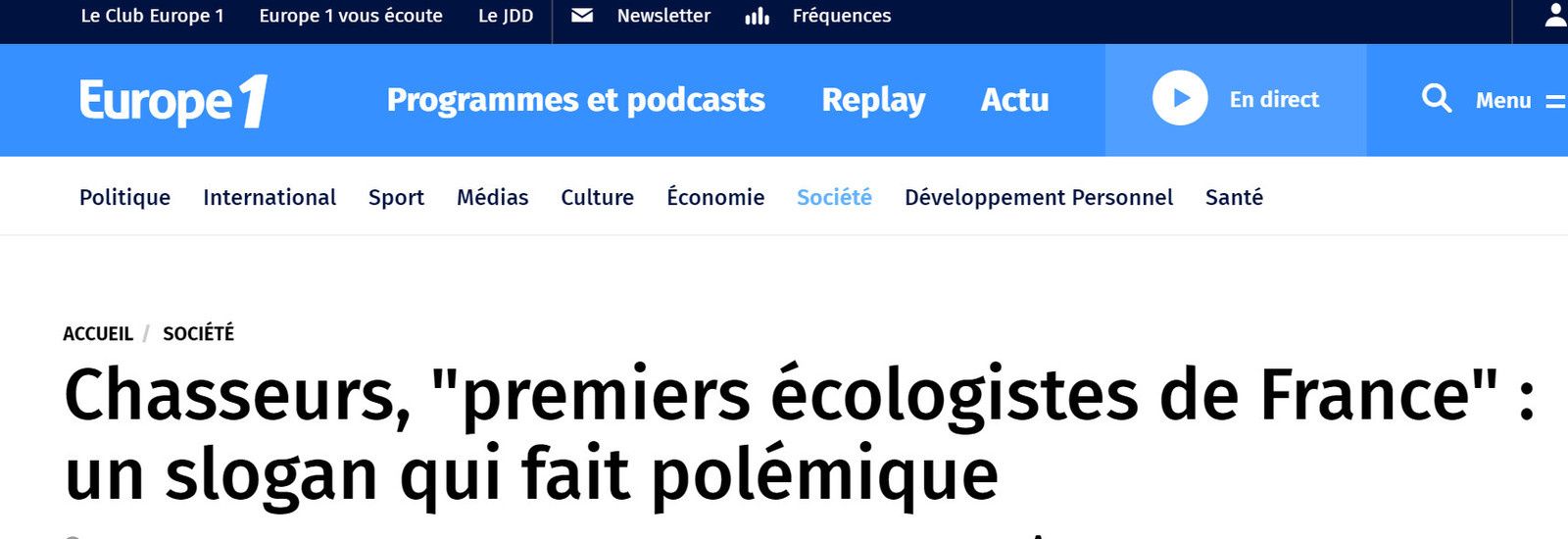Click the ACCUEIL breadcrumb link
Screen dimensions: 1568x539
pyautogui.click(x=98, y=334)
